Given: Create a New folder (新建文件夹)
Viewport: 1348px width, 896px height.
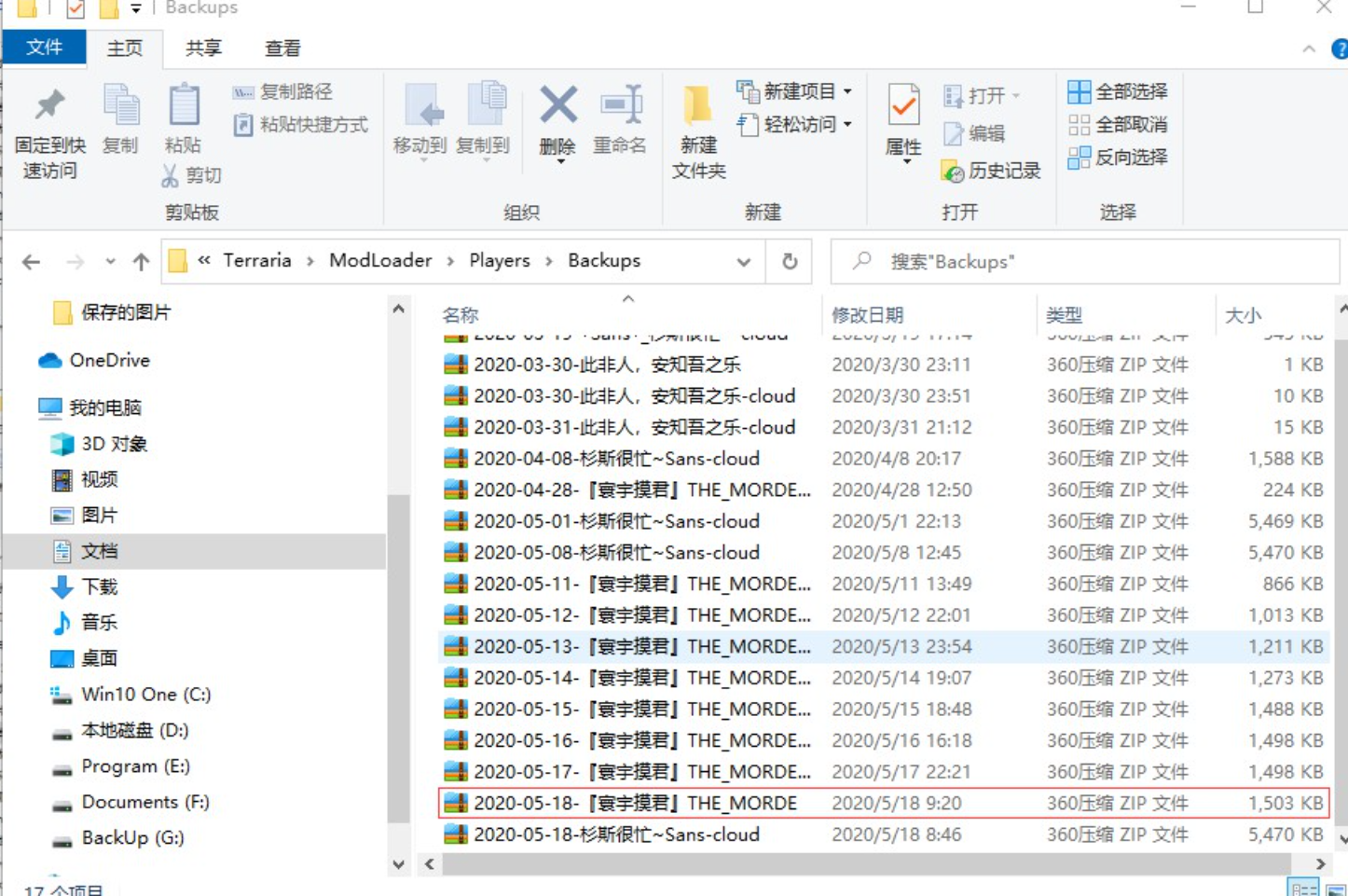Looking at the screenshot, I should point(699,131).
